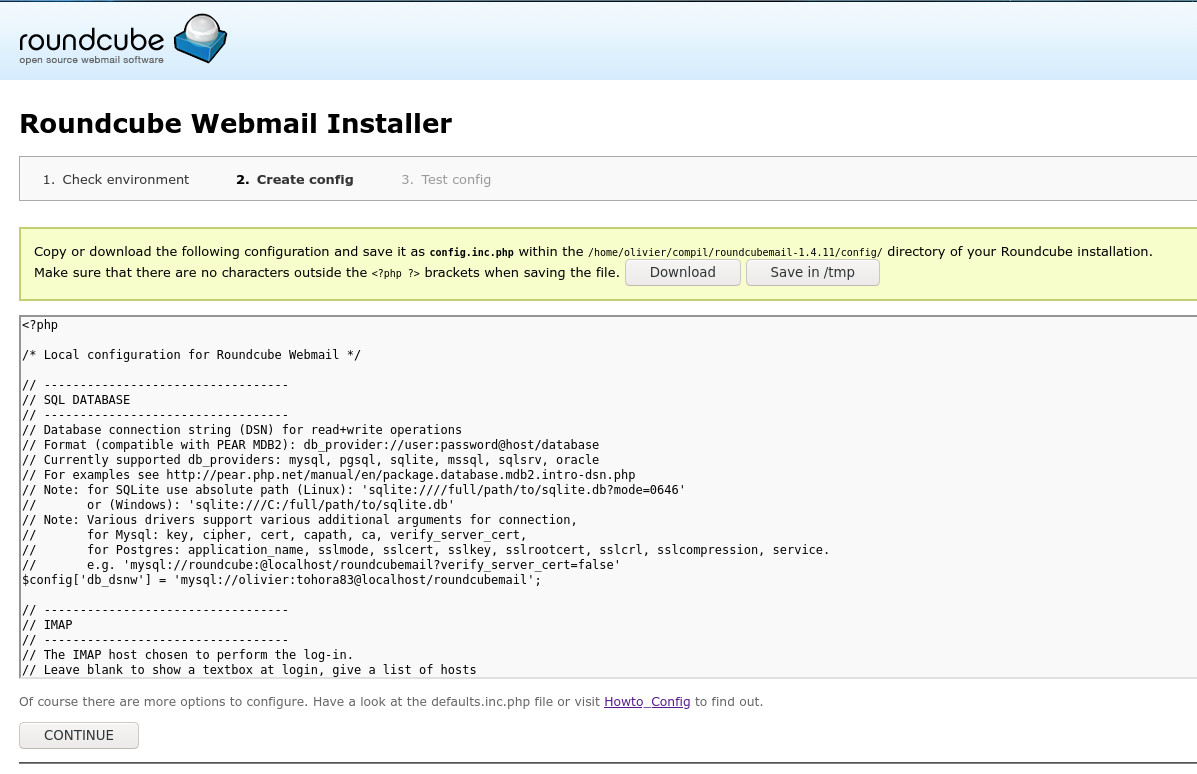The height and width of the screenshot is (774, 1197).
Task: Select the Create config step
Action: point(295,180)
